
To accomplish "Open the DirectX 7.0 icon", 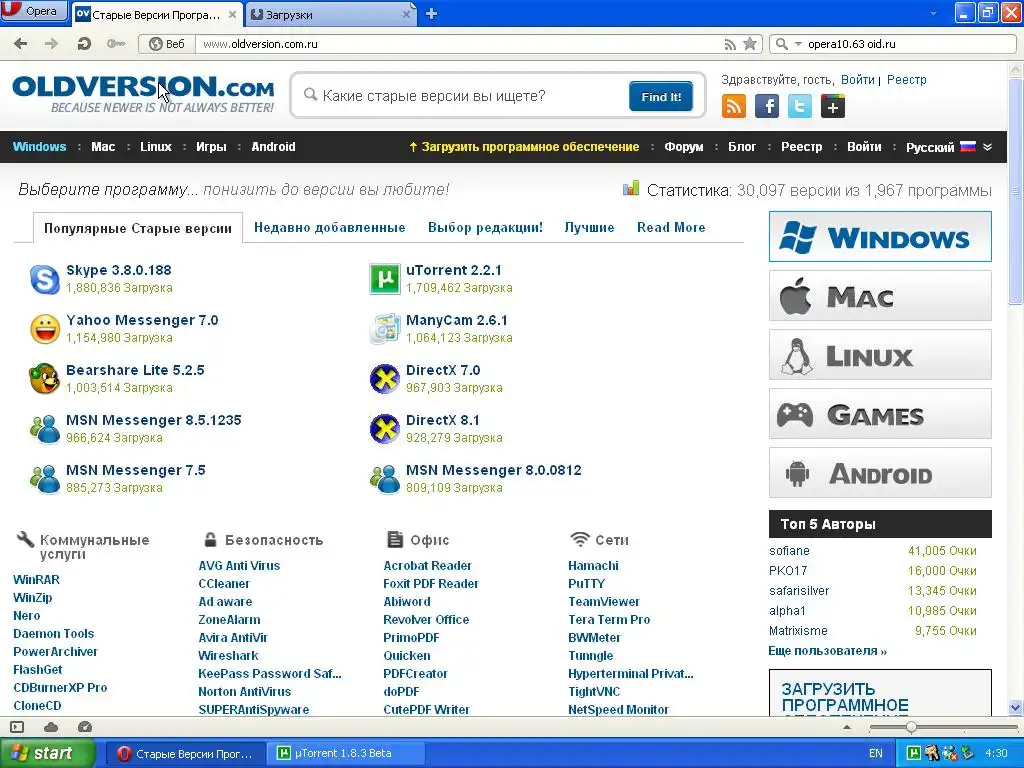I will coord(385,379).
